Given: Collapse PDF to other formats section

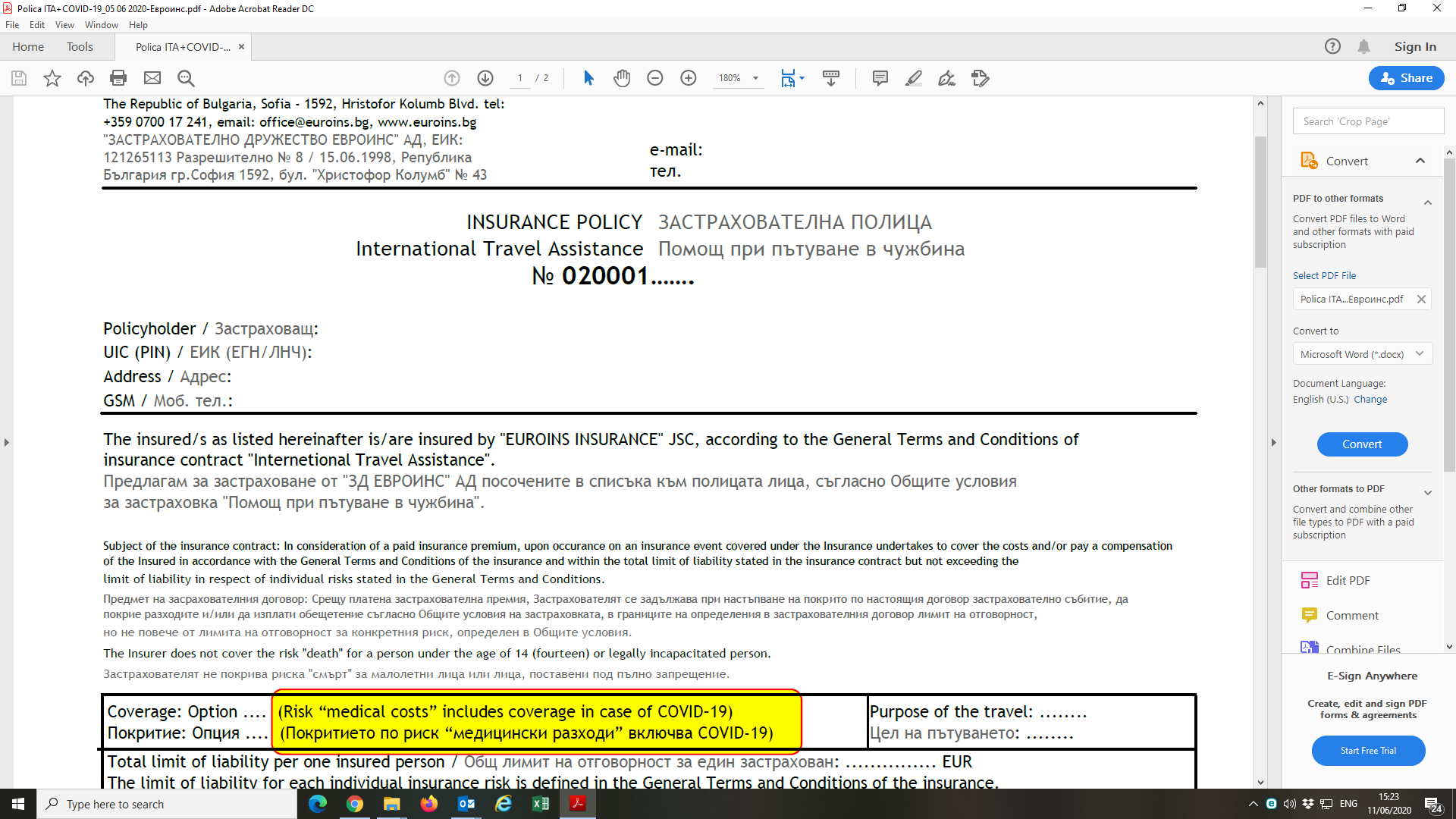Looking at the screenshot, I should (1428, 202).
